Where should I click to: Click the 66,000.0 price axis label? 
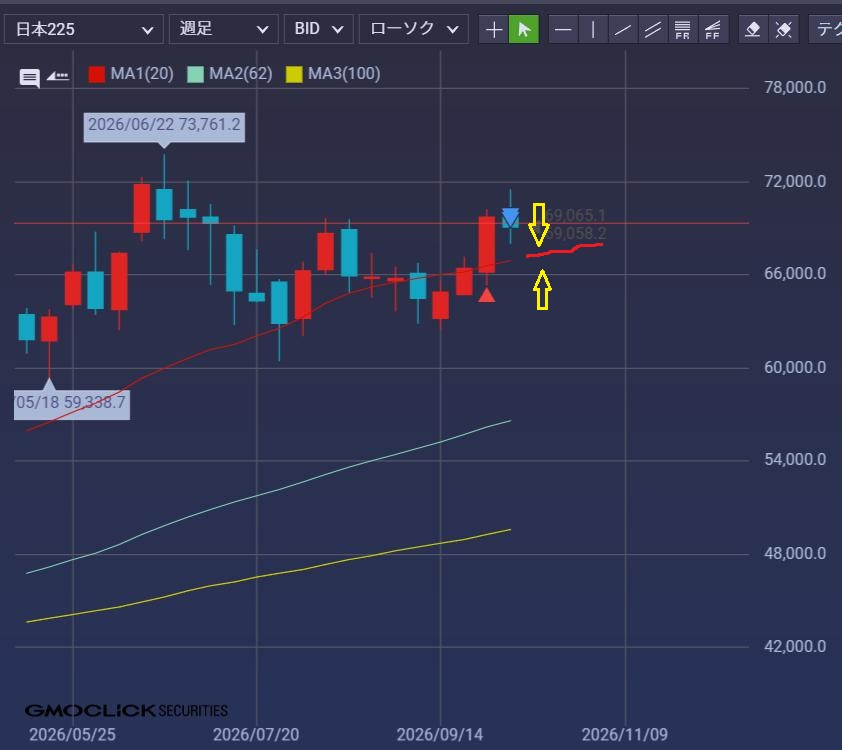tap(795, 274)
